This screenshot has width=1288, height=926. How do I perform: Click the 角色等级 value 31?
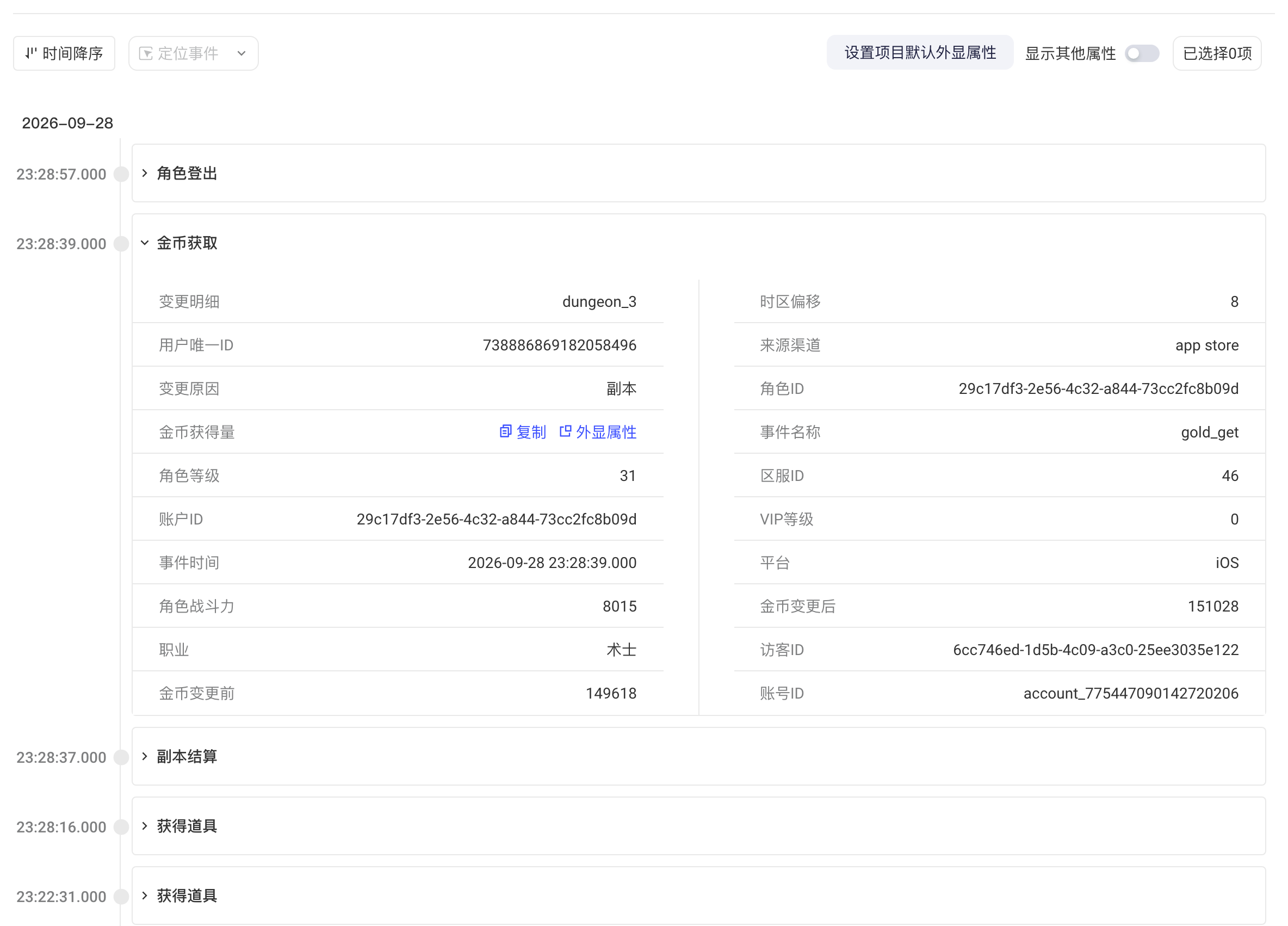[x=628, y=476]
